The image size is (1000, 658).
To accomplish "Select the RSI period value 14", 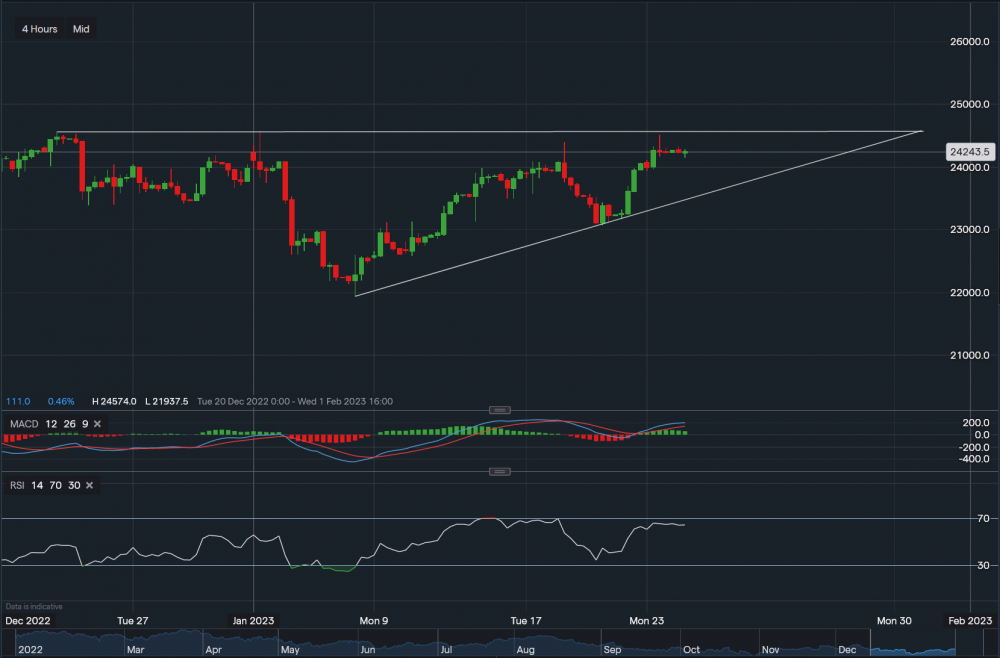I will 38,485.
